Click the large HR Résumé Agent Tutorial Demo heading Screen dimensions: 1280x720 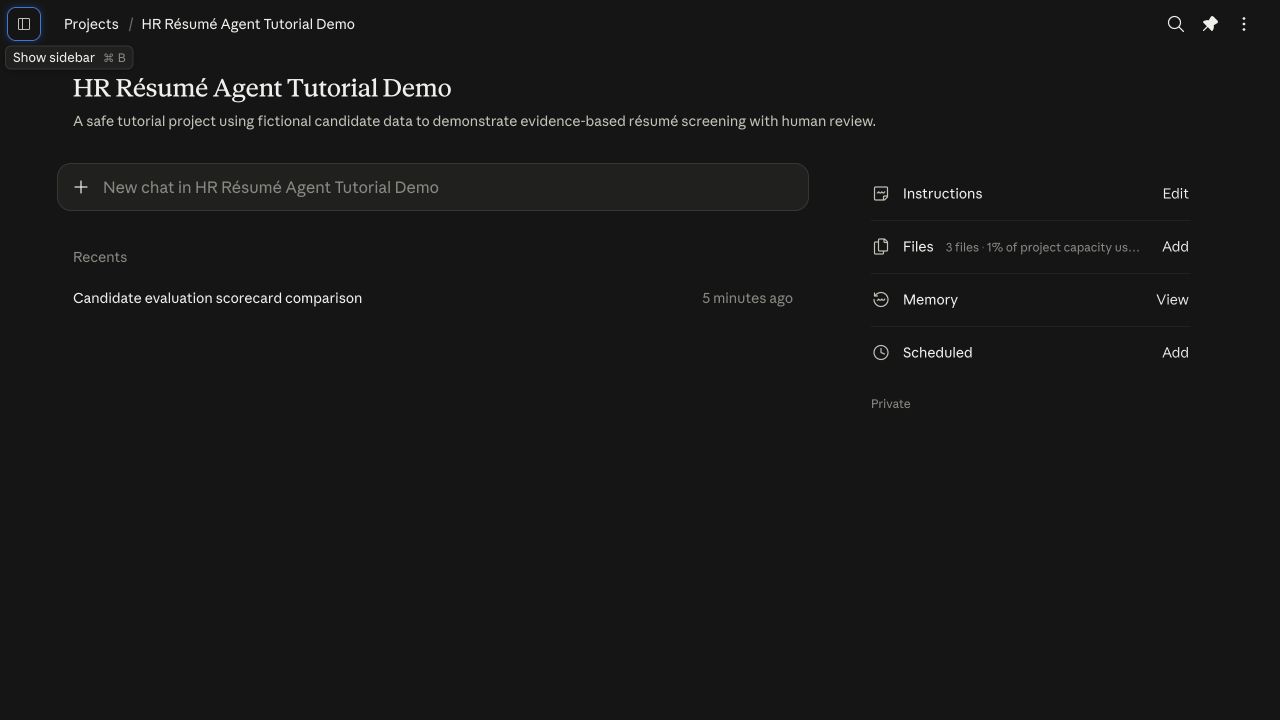click(262, 88)
